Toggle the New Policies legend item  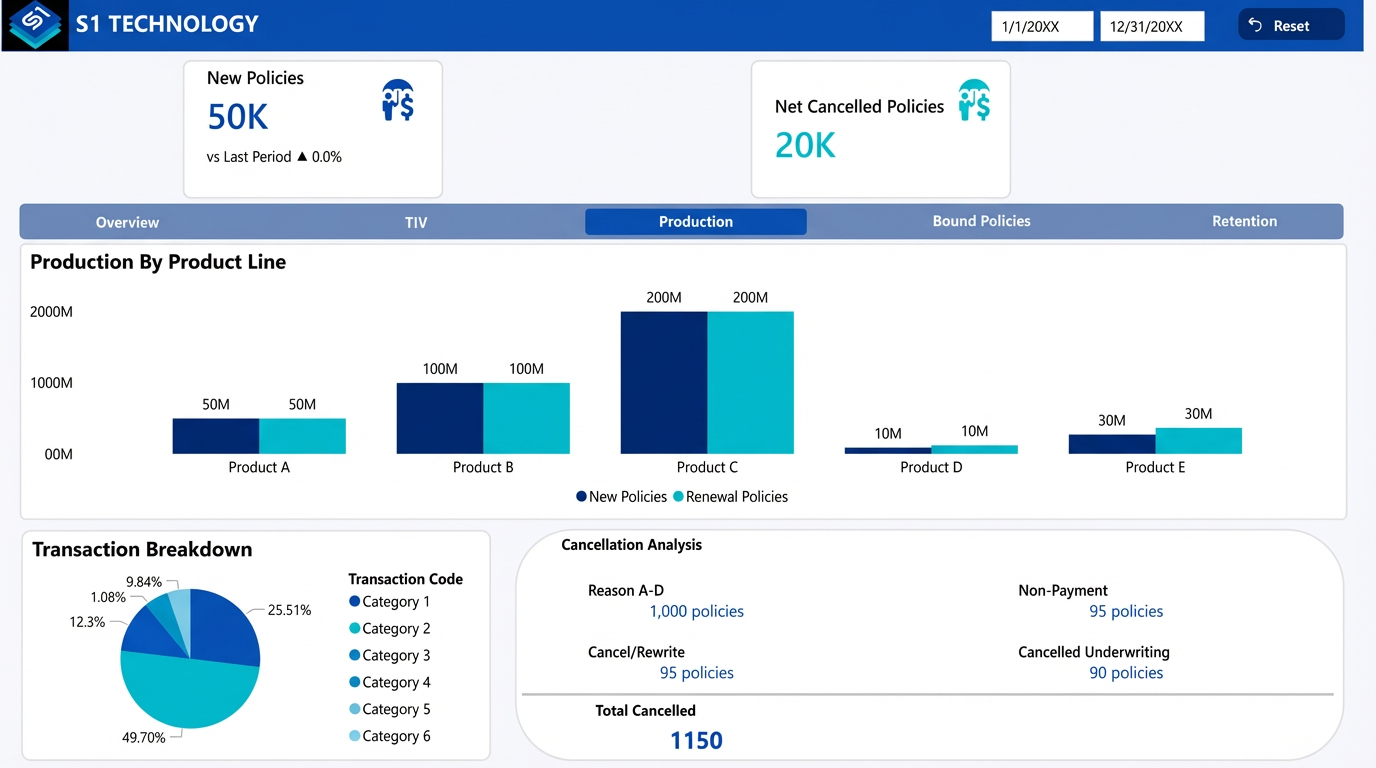pos(621,496)
